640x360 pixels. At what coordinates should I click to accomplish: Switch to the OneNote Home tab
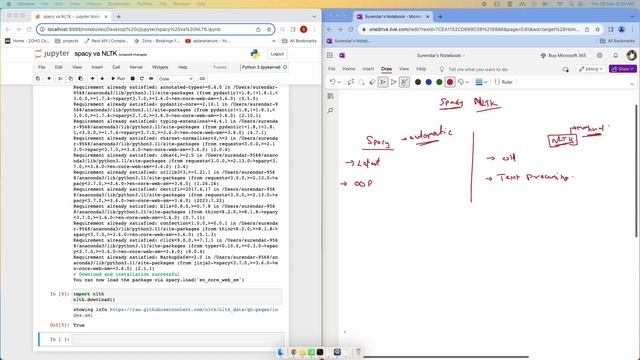349,69
